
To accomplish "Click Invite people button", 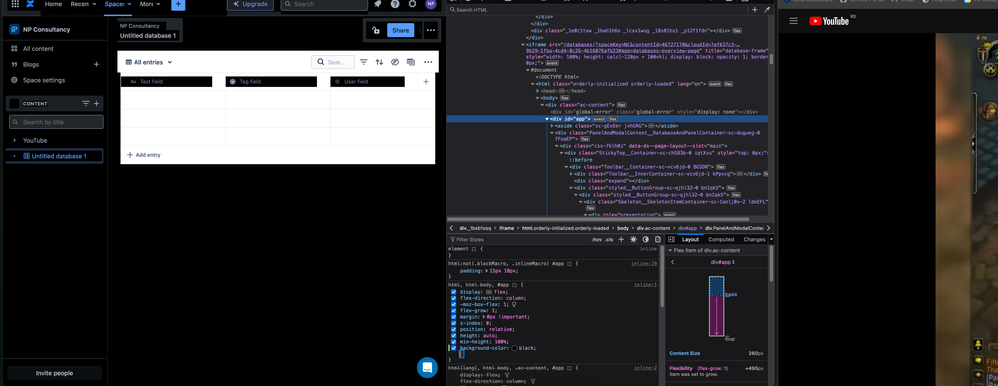I will pos(54,373).
